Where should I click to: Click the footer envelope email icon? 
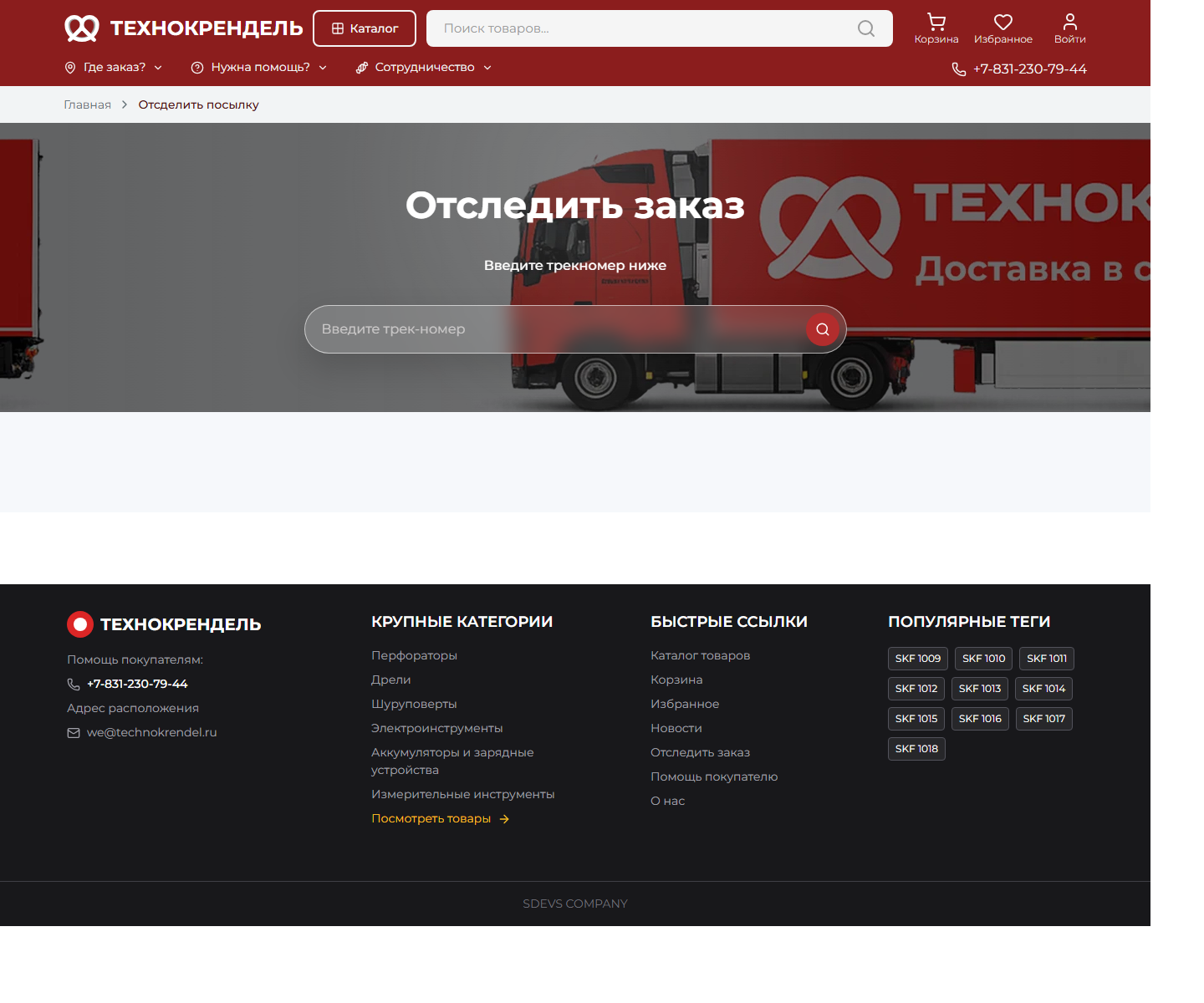74,733
